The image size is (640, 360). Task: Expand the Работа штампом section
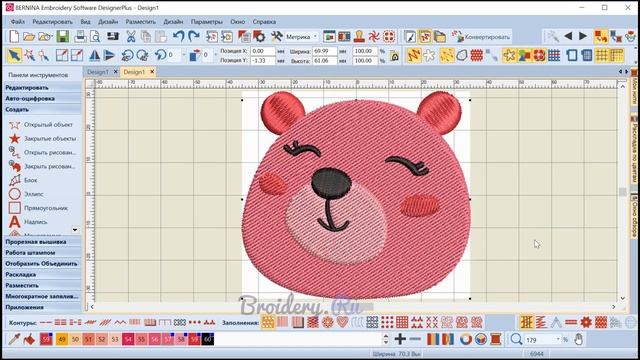(x=42, y=253)
